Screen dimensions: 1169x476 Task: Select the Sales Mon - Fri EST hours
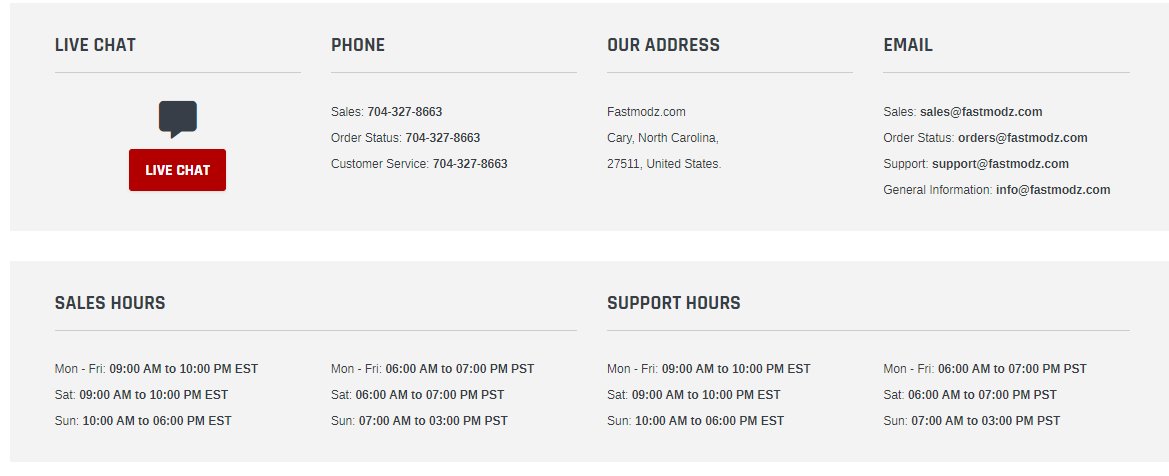click(157, 369)
